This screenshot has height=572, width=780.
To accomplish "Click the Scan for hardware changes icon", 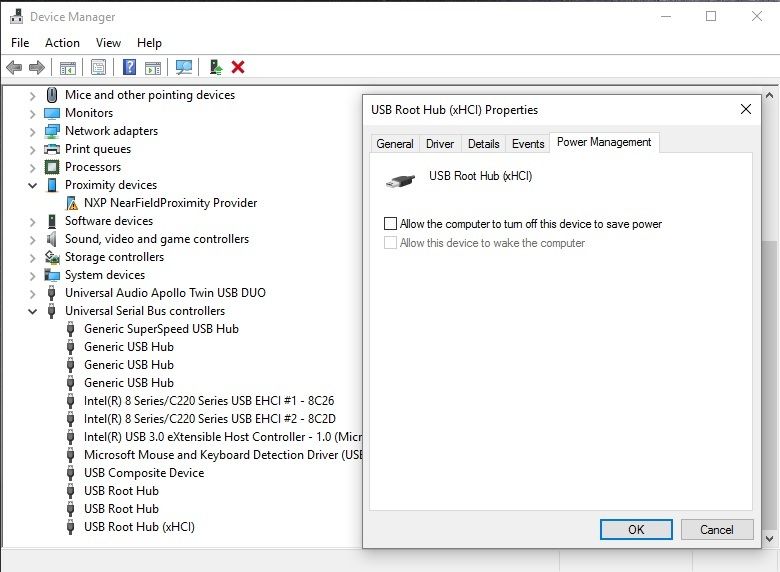I will (x=184, y=67).
